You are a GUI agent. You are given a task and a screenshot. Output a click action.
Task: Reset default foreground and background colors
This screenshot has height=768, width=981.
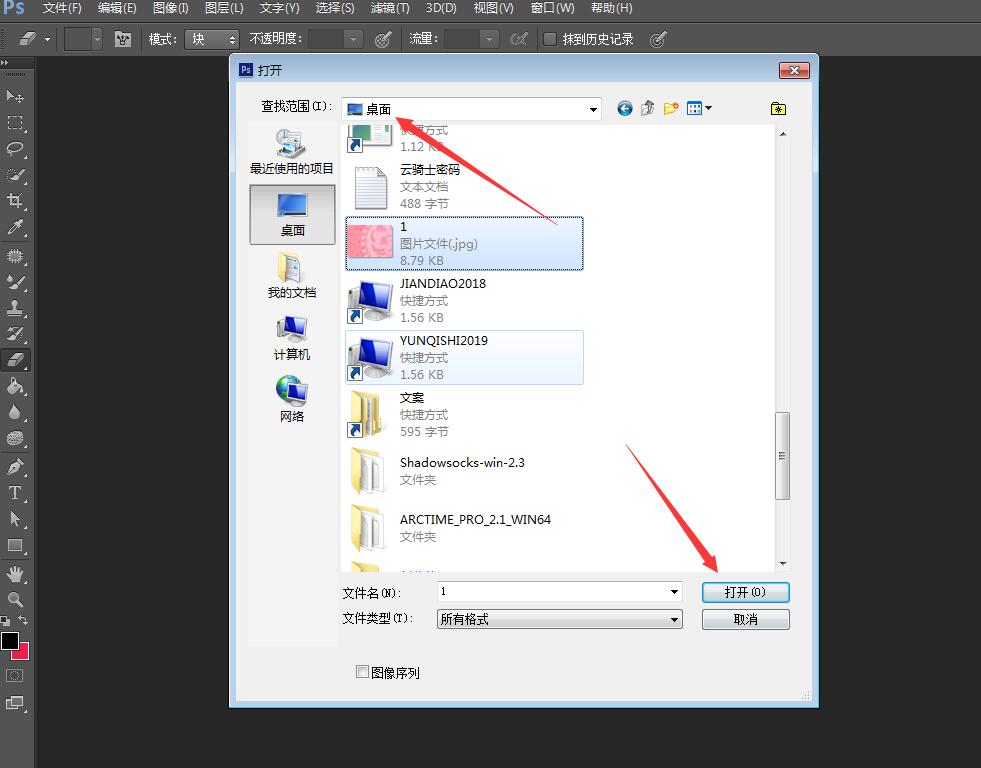(5, 621)
